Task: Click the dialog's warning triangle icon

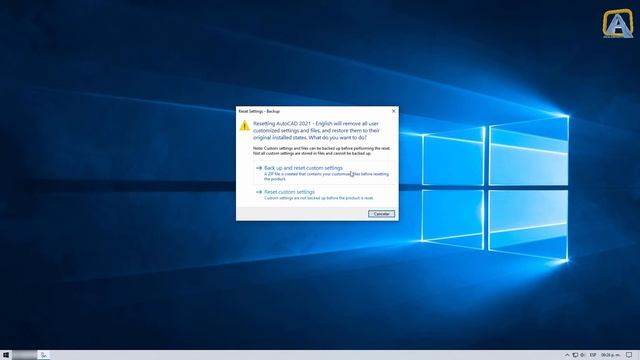Action: pyautogui.click(x=244, y=125)
